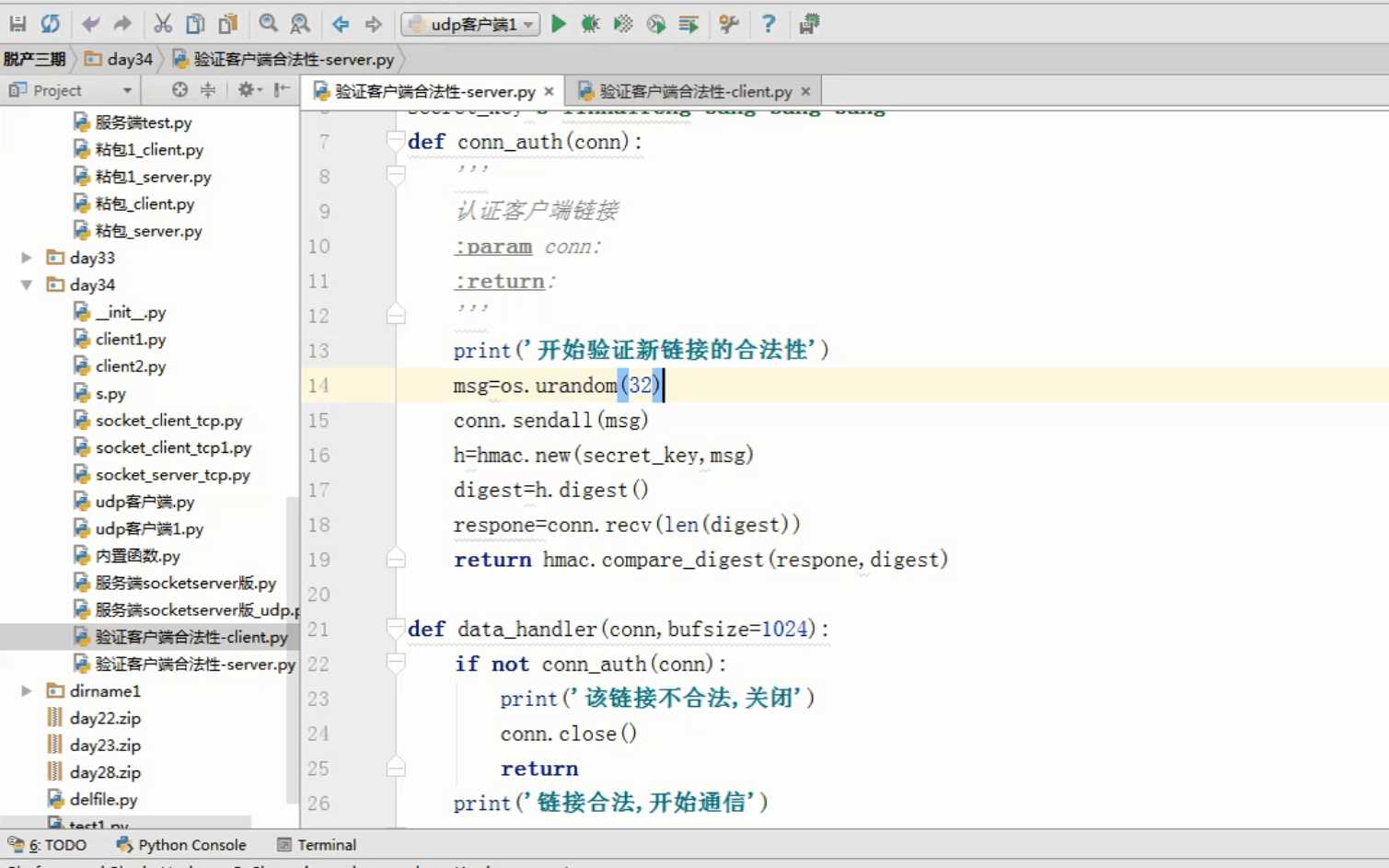This screenshot has width=1389, height=868.
Task: Open the 6: TODO tool window
Action: pos(48,845)
